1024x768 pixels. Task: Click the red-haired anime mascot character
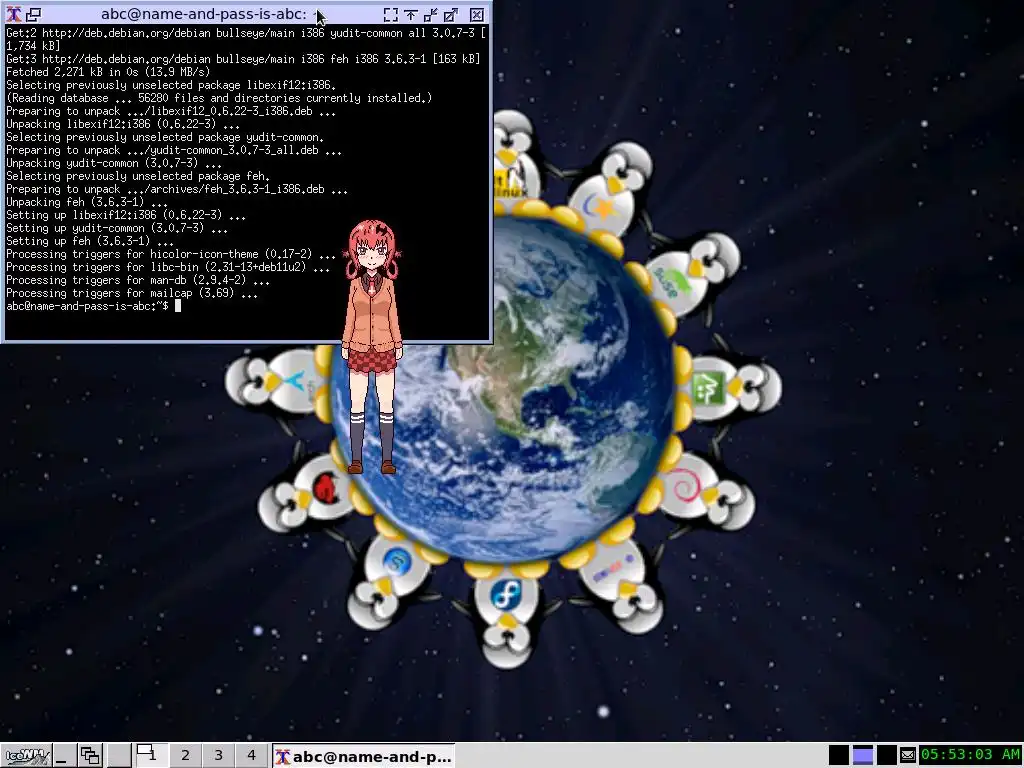pos(372,346)
